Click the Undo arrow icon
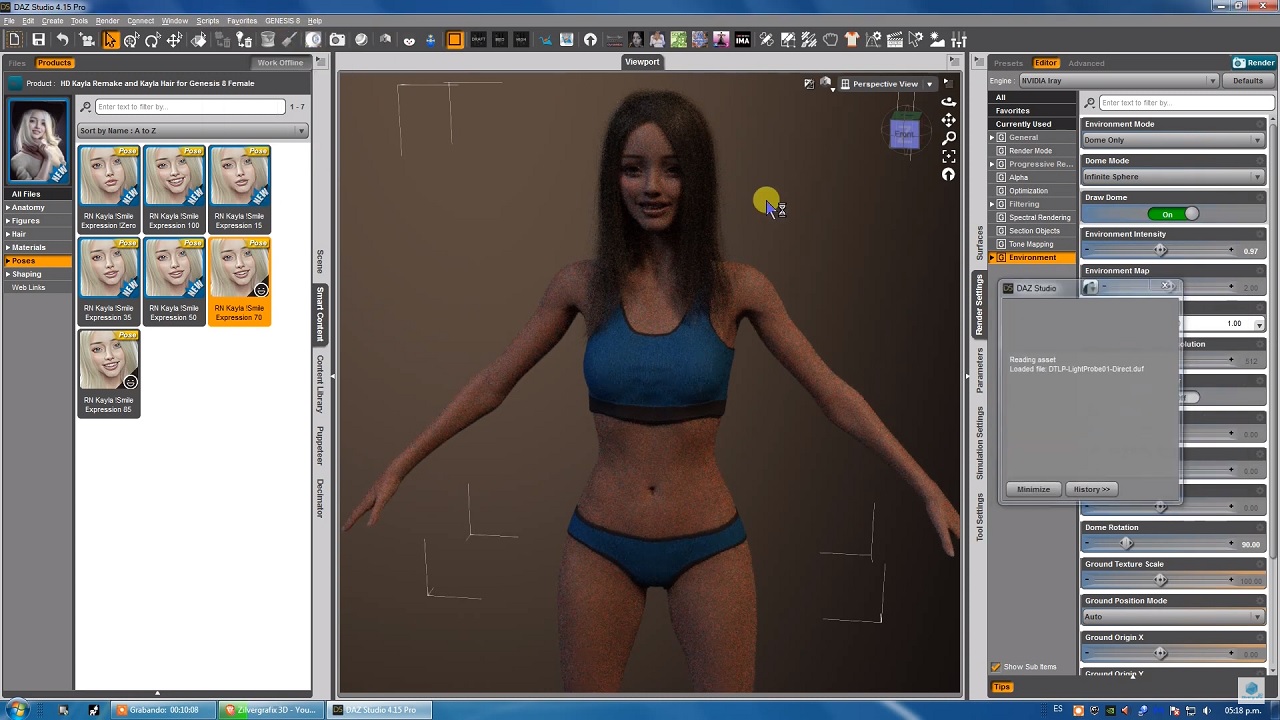The image size is (1280, 720). [x=62, y=40]
